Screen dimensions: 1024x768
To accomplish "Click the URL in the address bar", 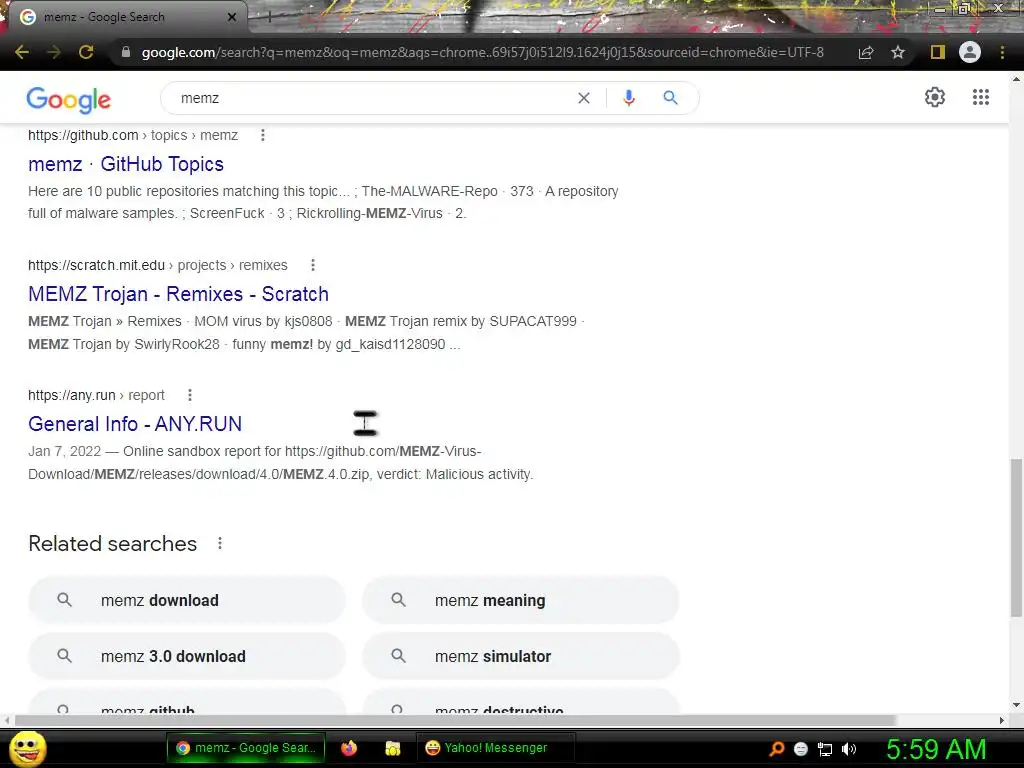I will (x=483, y=52).
